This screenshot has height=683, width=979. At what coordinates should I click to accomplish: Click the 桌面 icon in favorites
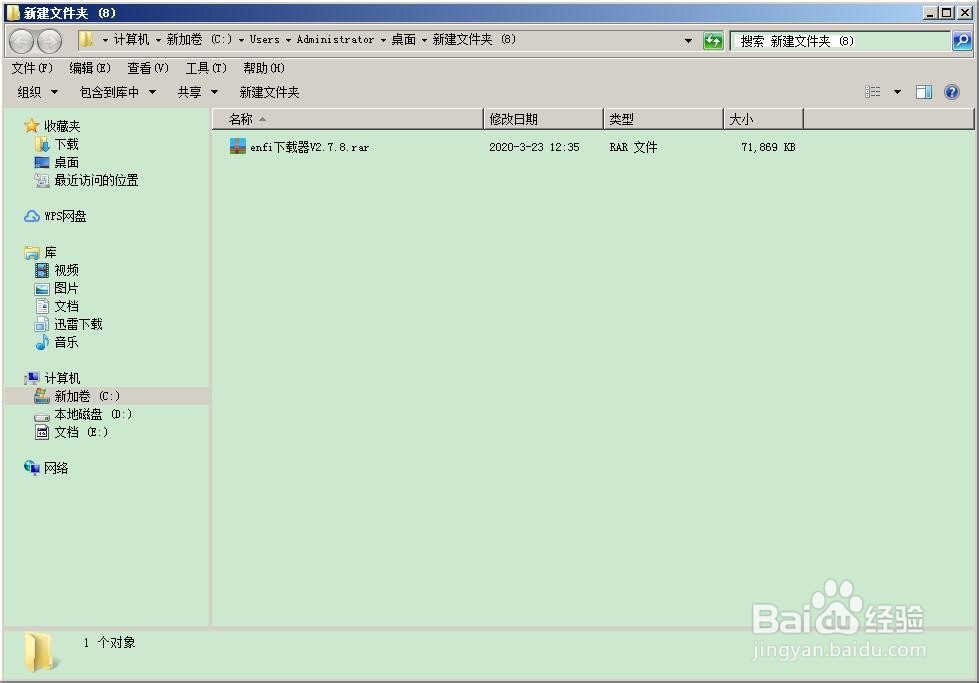click(x=42, y=163)
